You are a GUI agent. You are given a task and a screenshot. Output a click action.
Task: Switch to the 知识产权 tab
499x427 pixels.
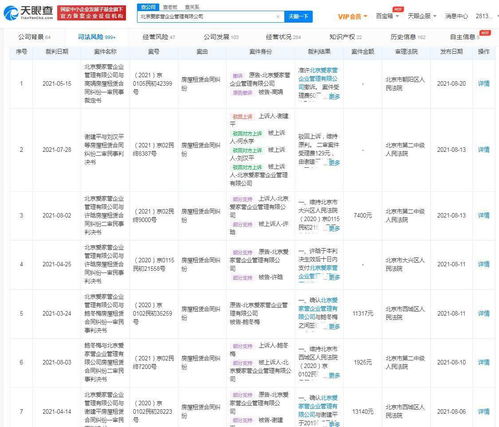tap(345, 37)
